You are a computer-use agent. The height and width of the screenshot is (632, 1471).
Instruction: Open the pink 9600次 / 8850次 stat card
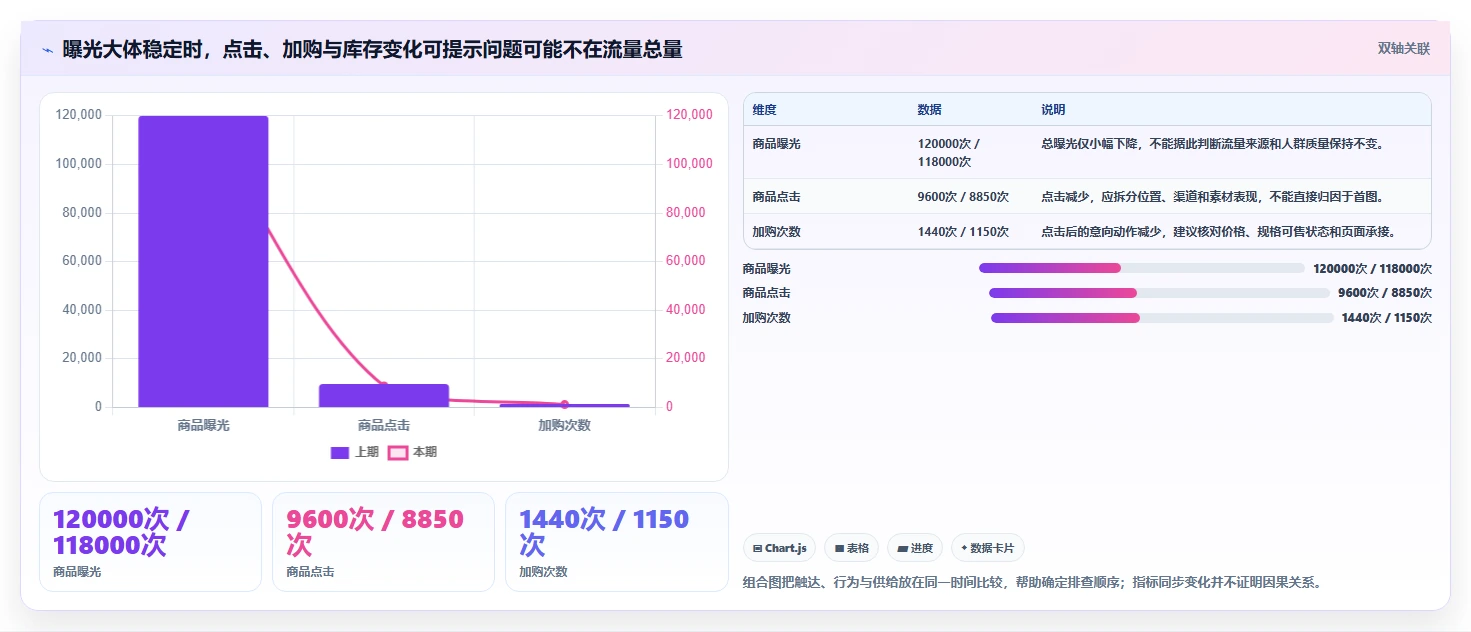click(383, 542)
